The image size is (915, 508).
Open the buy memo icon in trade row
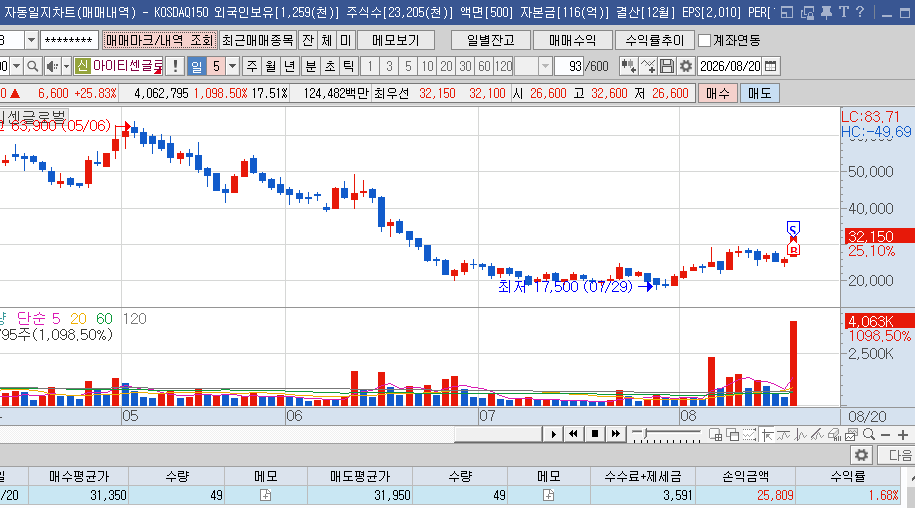click(x=266, y=495)
